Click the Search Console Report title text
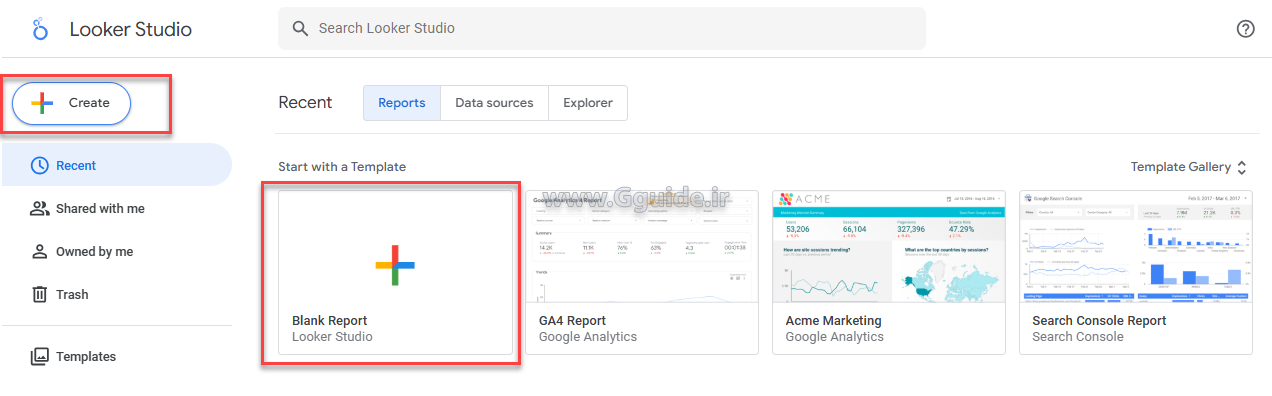The height and width of the screenshot is (396, 1272). pyautogui.click(x=1099, y=321)
